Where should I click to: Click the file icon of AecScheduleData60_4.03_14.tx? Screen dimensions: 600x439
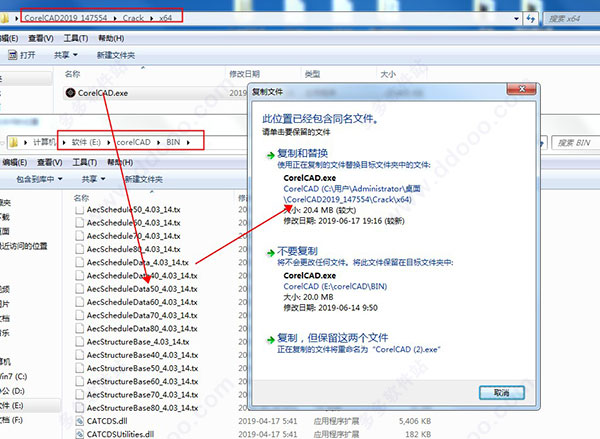pos(80,302)
